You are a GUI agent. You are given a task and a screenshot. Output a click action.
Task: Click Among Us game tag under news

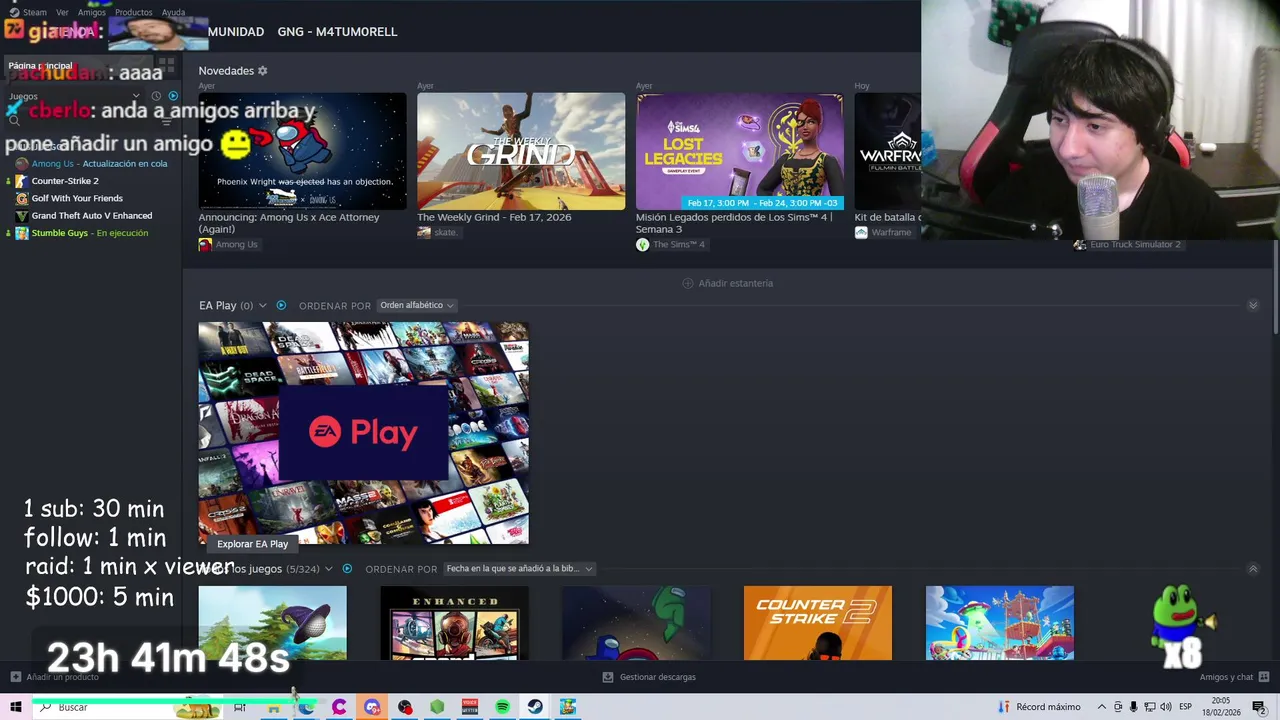(228, 245)
